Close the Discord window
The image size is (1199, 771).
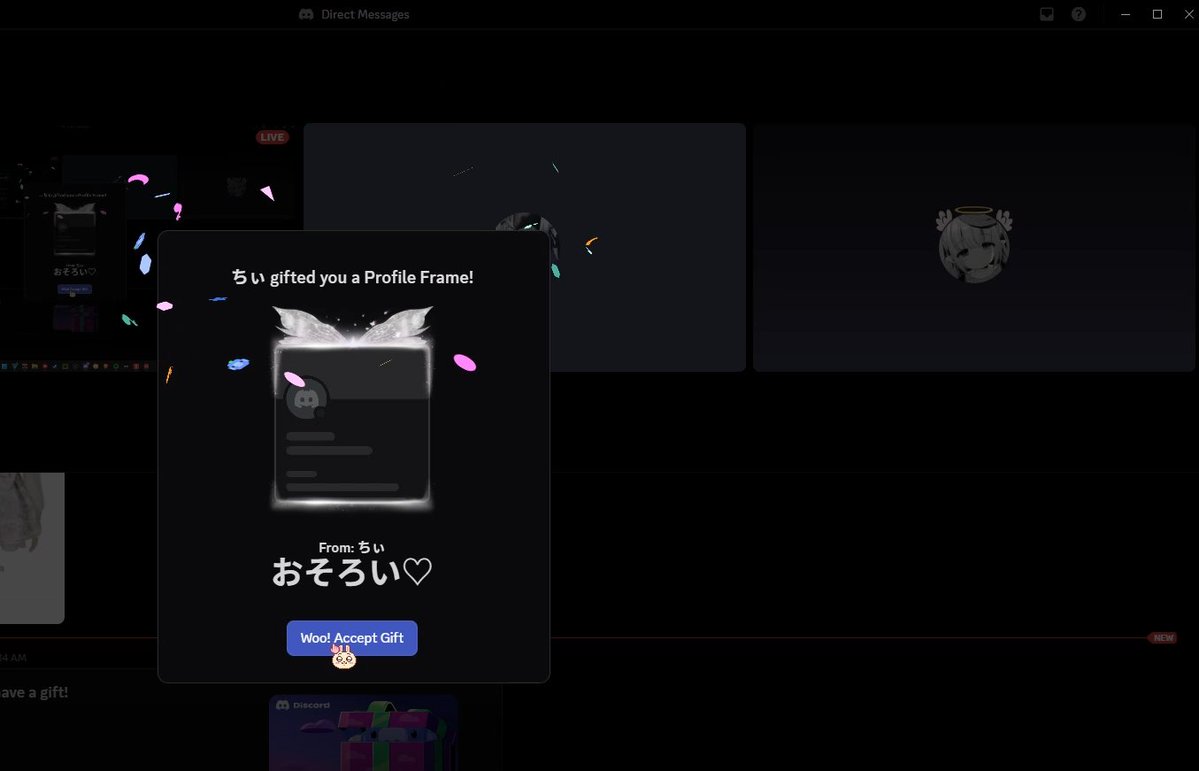[1189, 15]
